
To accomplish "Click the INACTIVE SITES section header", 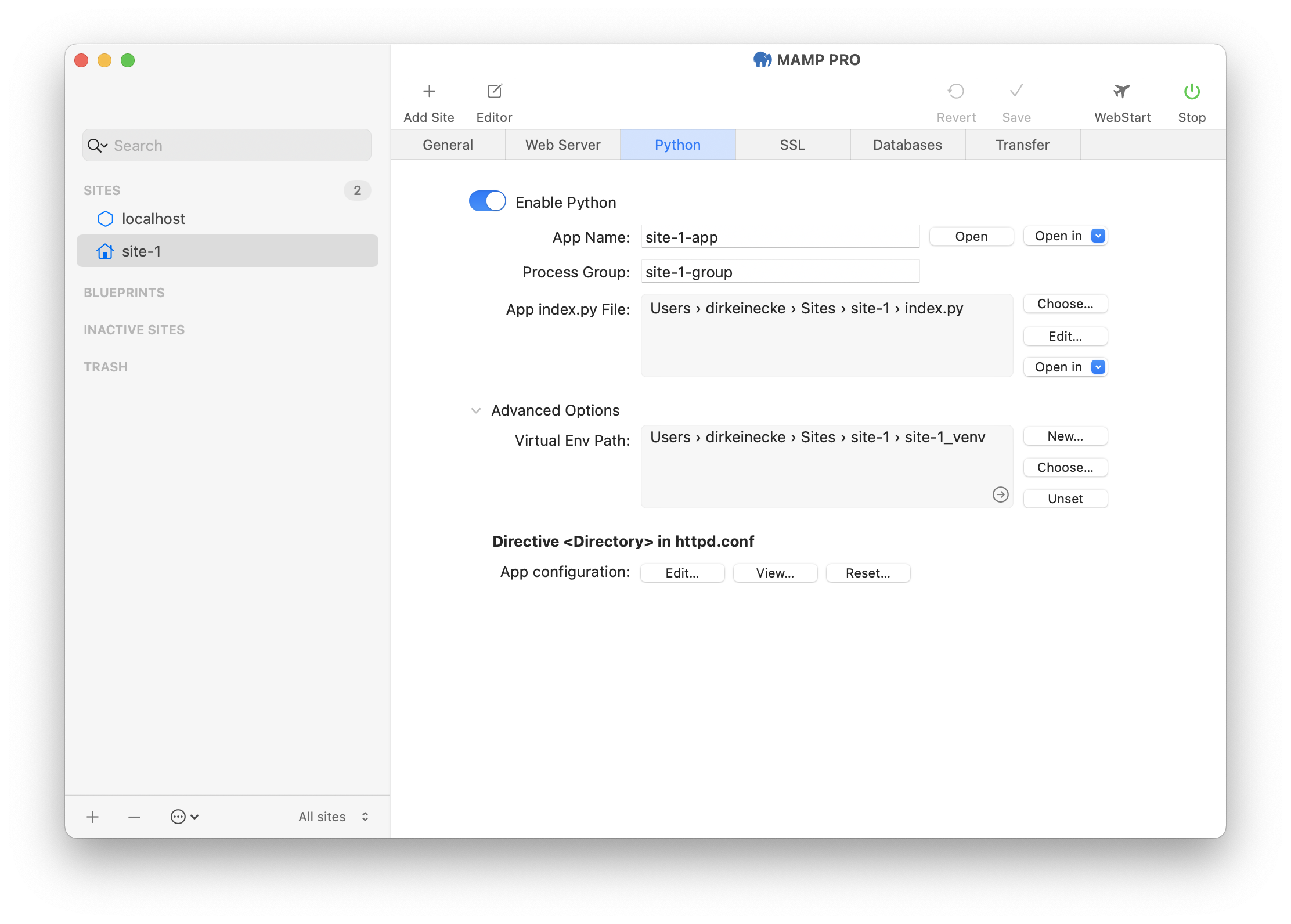I will click(134, 330).
